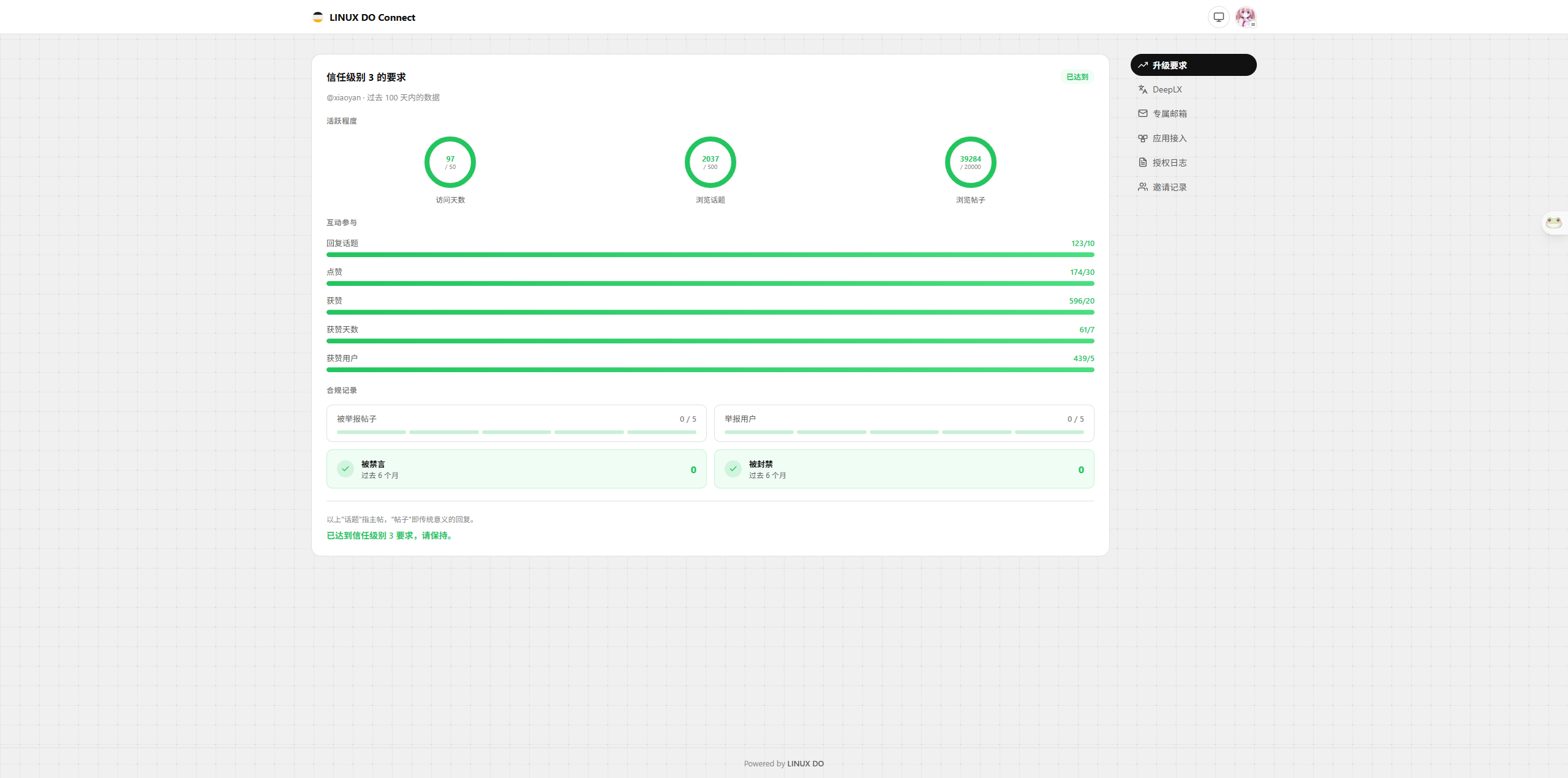Open the 授权日志 sidebar item

tap(1193, 163)
